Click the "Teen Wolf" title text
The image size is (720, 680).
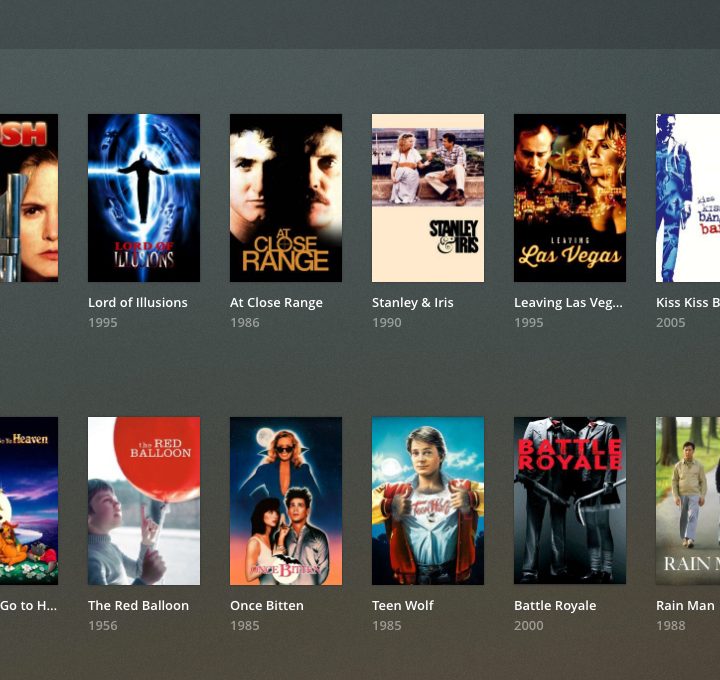tap(403, 606)
